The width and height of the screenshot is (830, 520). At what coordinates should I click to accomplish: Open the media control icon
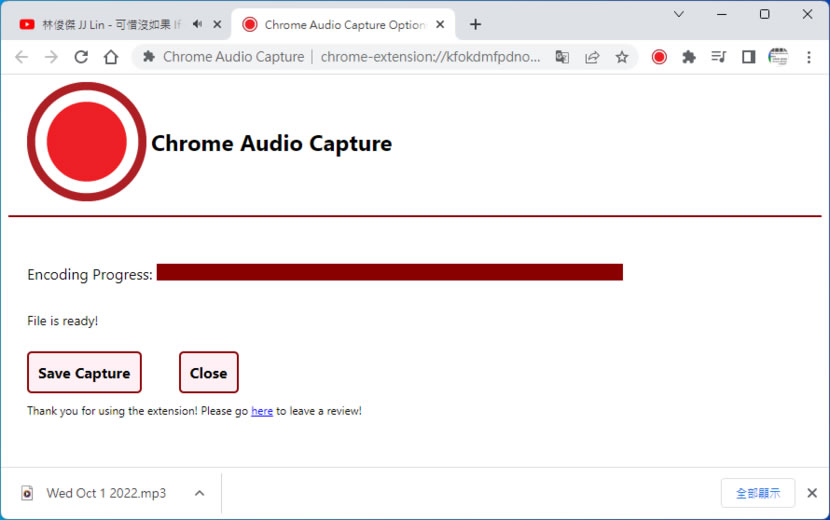coord(718,57)
